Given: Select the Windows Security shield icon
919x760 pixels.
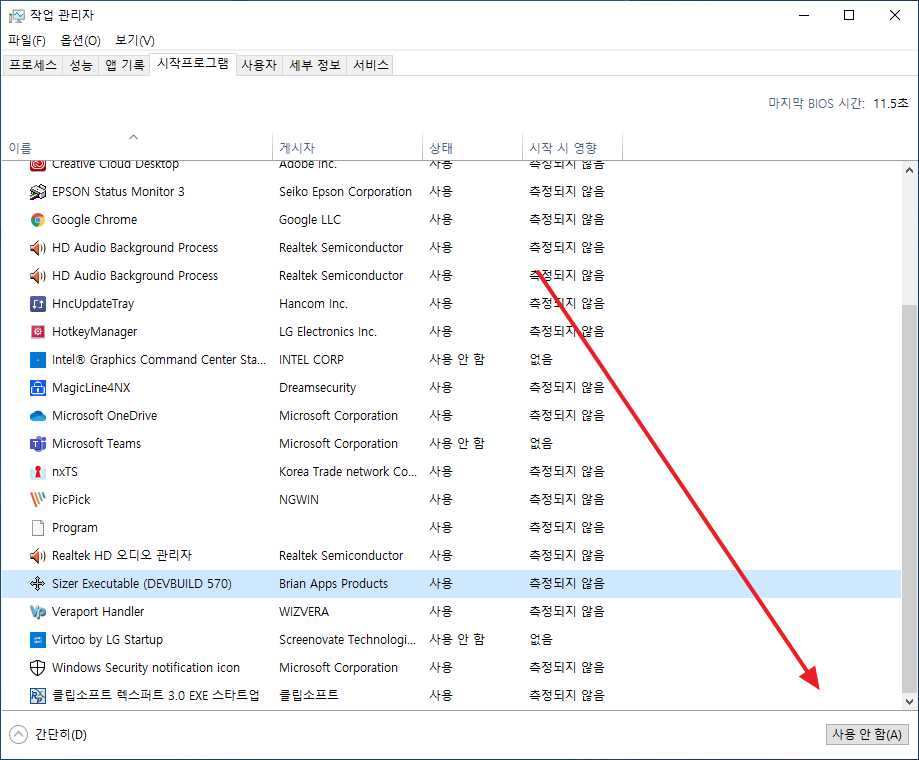Looking at the screenshot, I should [38, 667].
